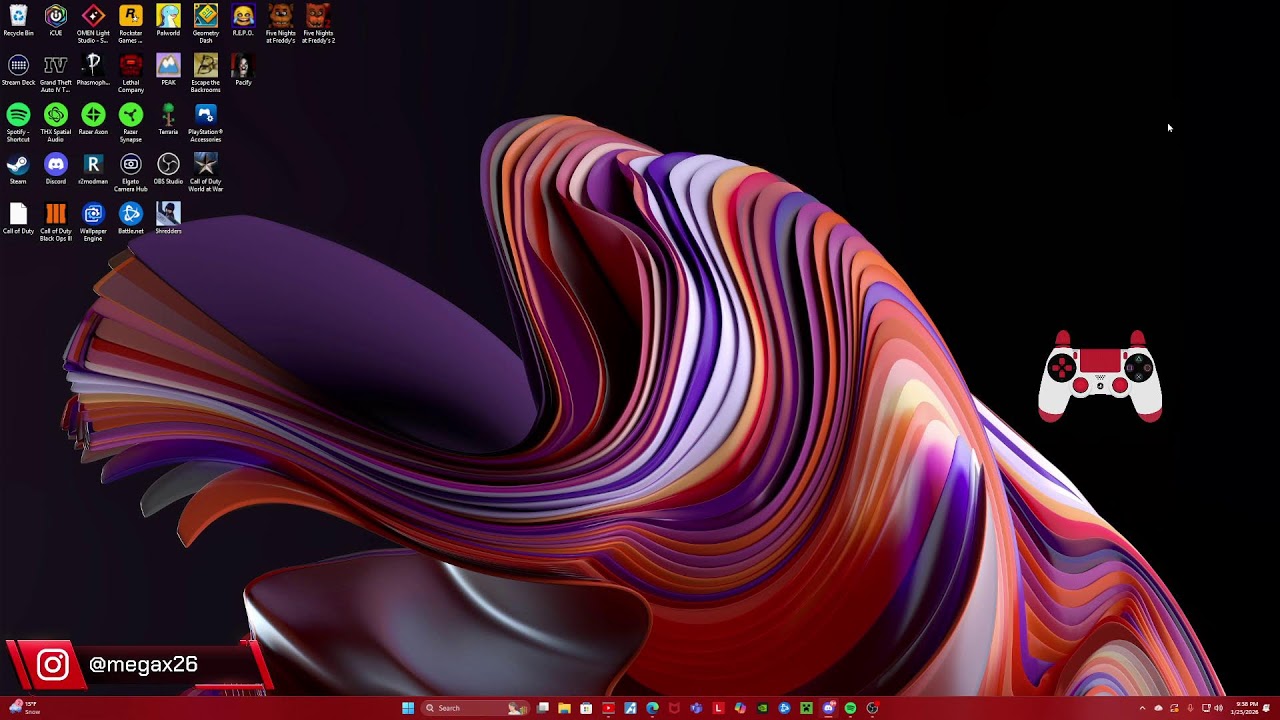Open the OneDrive cloud tray icon

tap(1158, 708)
